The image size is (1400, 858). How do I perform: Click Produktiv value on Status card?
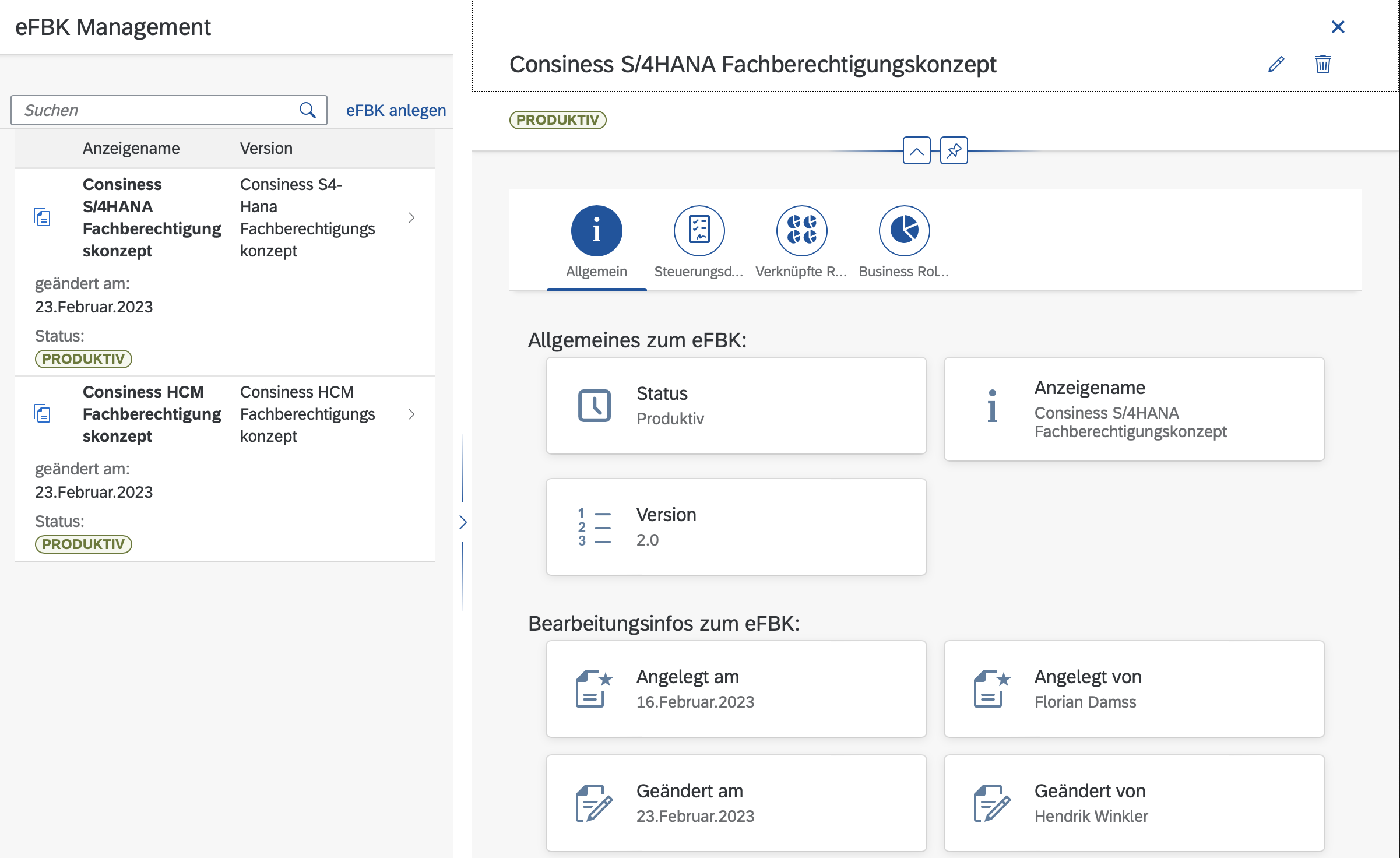click(670, 419)
